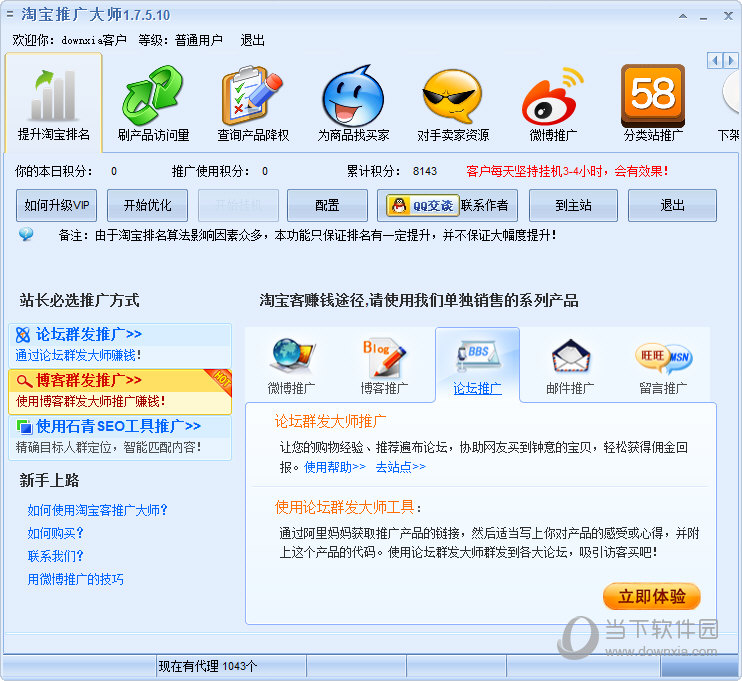Click the large 退出 button on the right

[x=672, y=205]
